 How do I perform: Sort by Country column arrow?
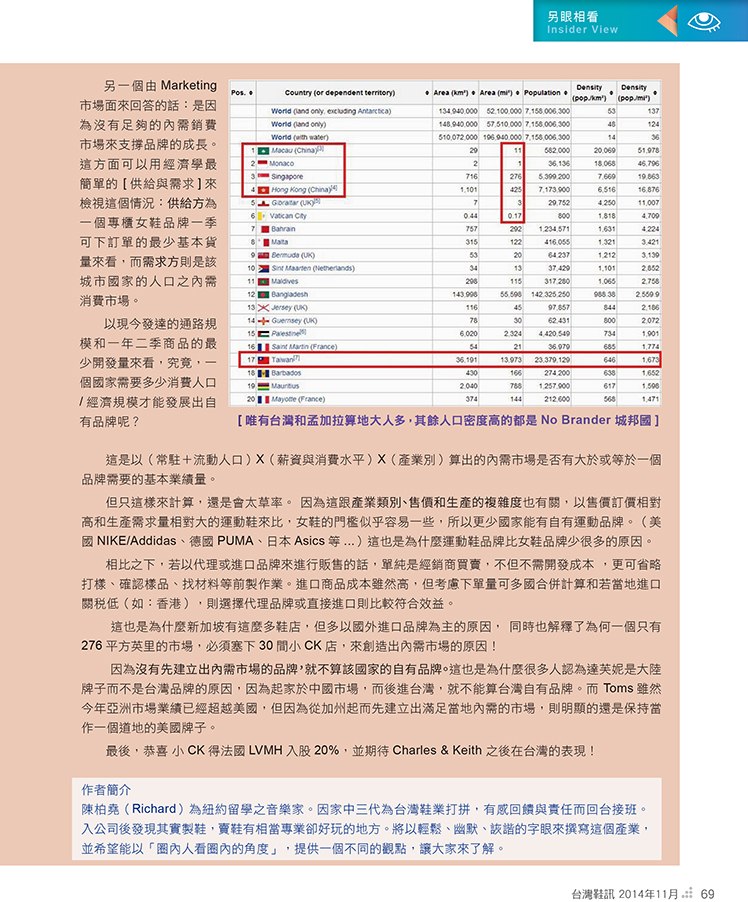click(x=427, y=93)
